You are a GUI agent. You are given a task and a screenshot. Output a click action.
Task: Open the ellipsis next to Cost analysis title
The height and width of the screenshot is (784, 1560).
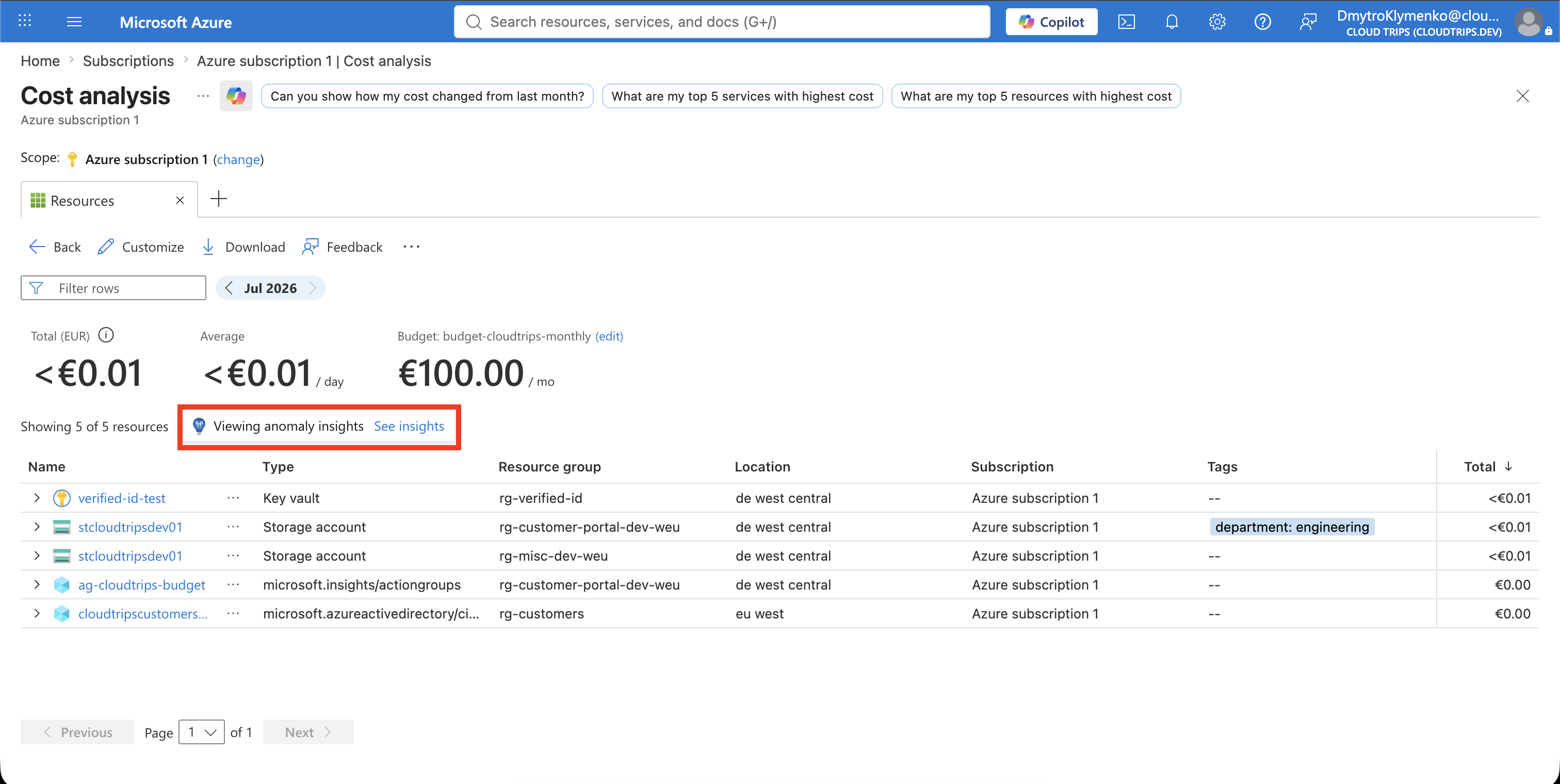pyautogui.click(x=203, y=95)
